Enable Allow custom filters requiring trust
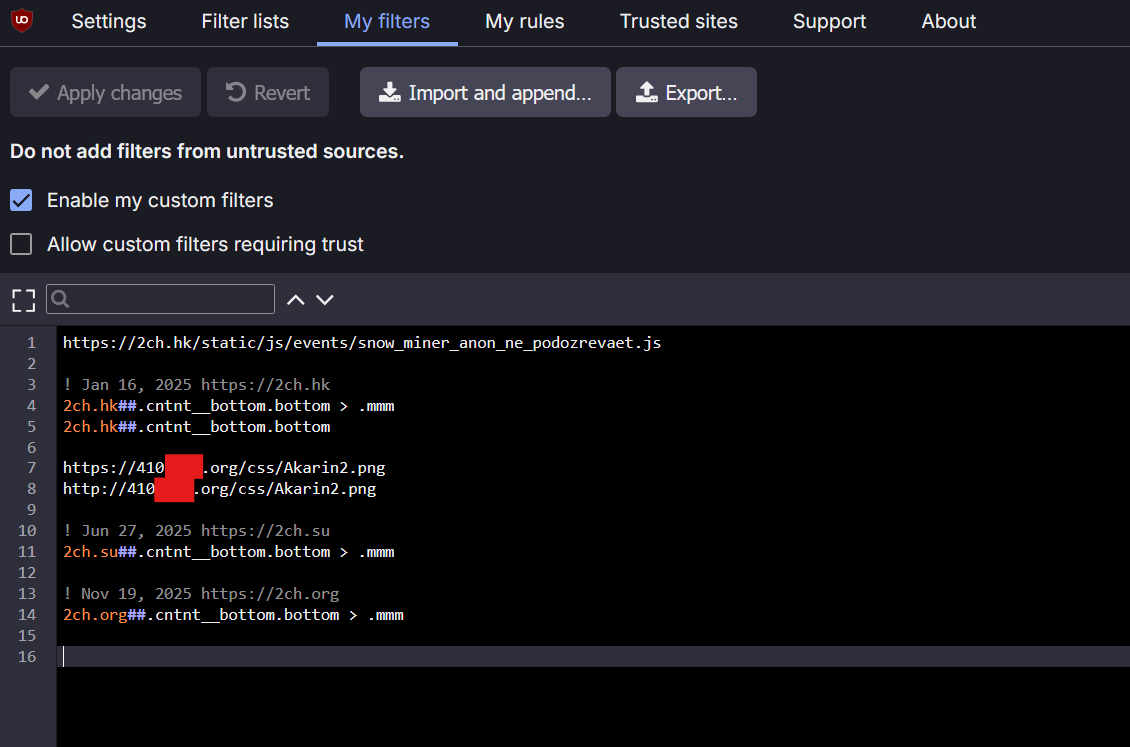1130x747 pixels. pyautogui.click(x=21, y=244)
